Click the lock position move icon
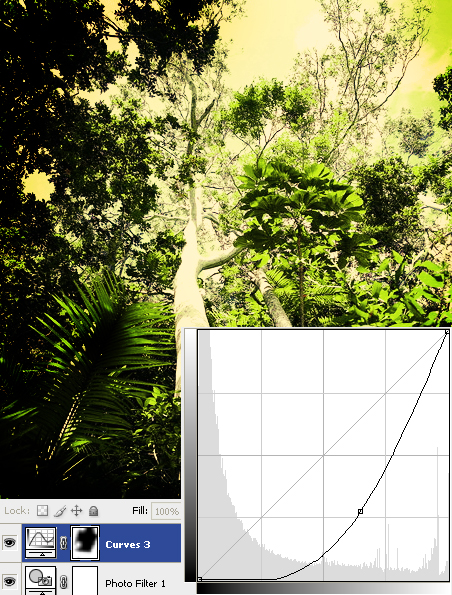 click(x=77, y=511)
